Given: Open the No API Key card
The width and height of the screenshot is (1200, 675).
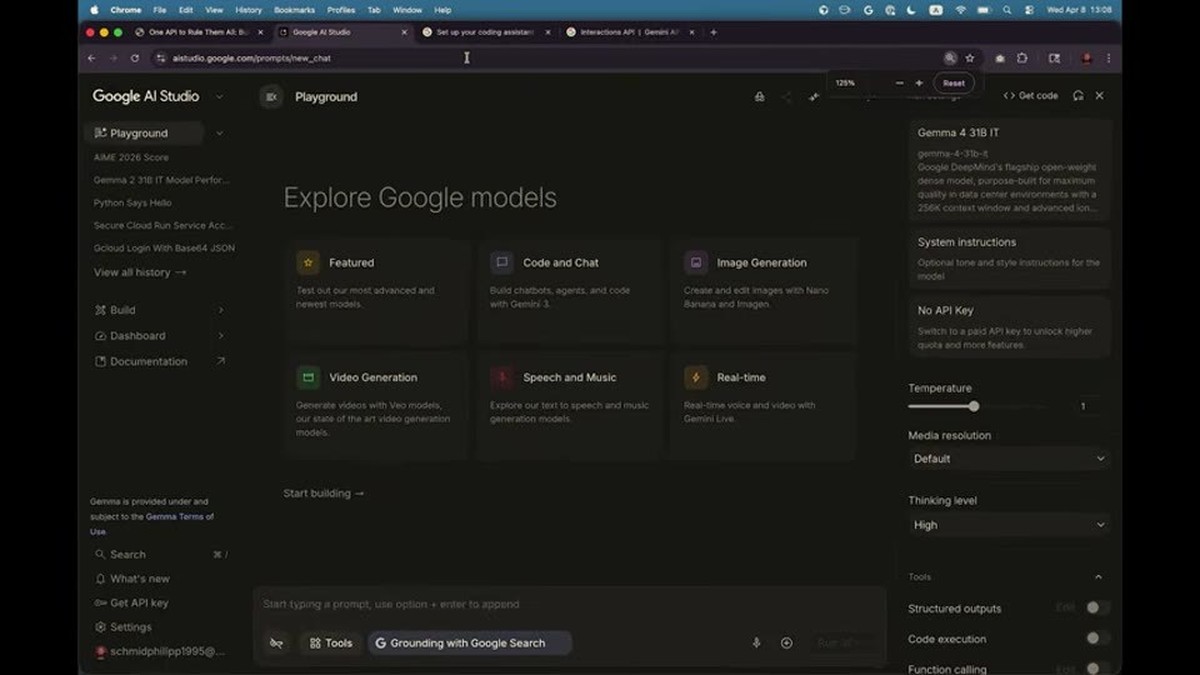Looking at the screenshot, I should (1010, 327).
